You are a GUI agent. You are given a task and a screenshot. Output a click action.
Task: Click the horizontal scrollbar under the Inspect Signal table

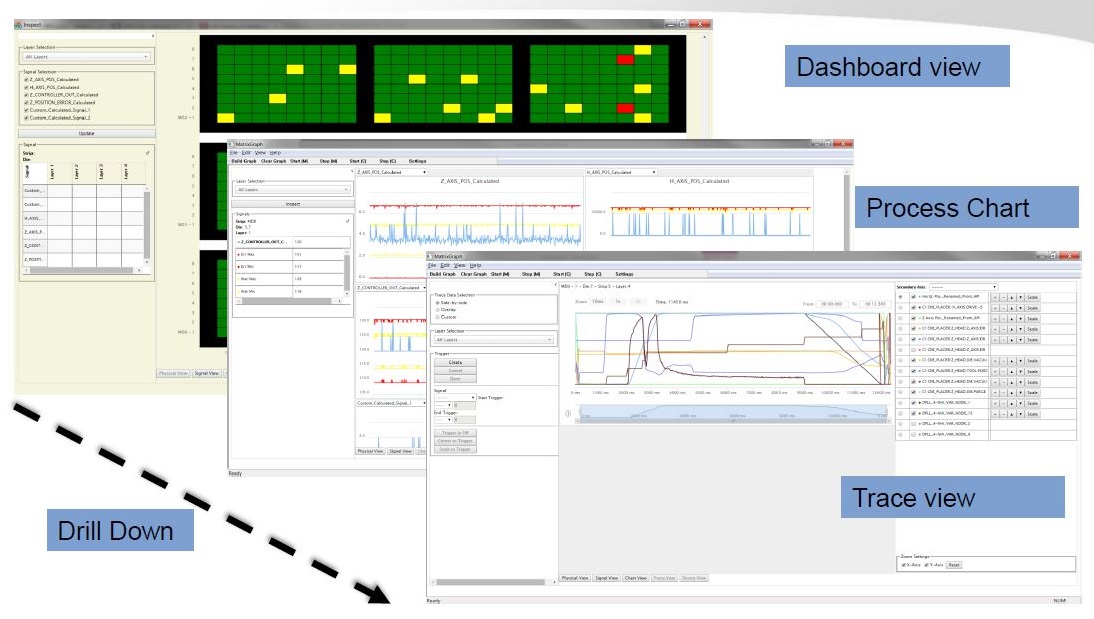click(83, 270)
